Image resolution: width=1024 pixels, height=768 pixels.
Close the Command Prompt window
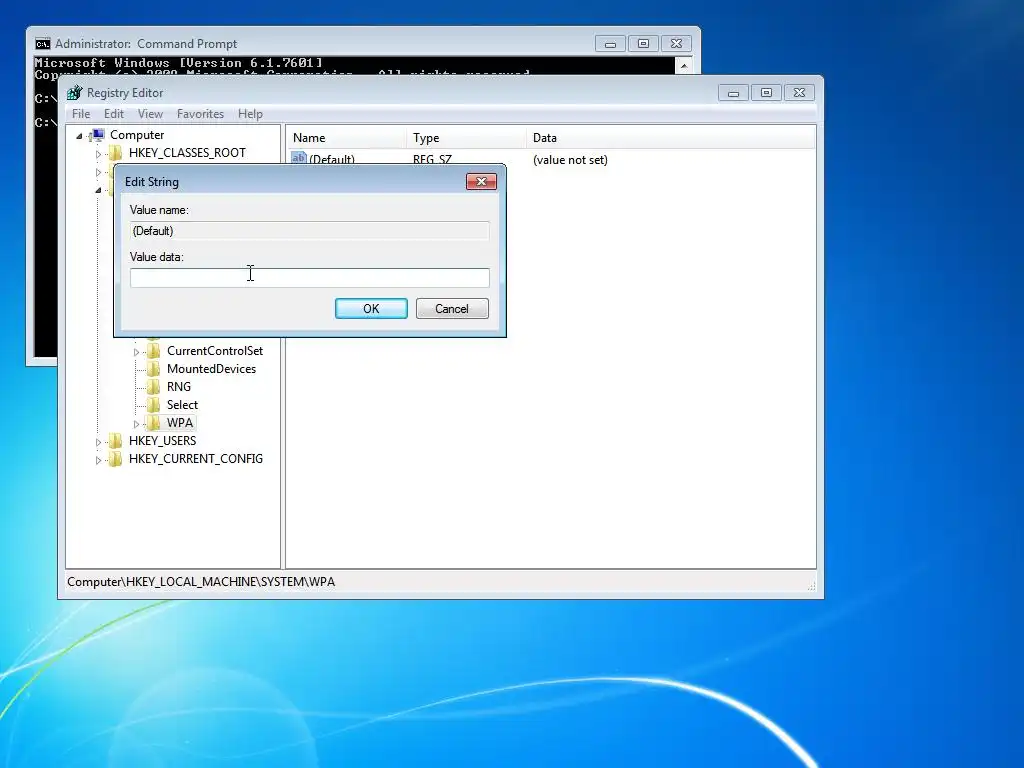(677, 44)
